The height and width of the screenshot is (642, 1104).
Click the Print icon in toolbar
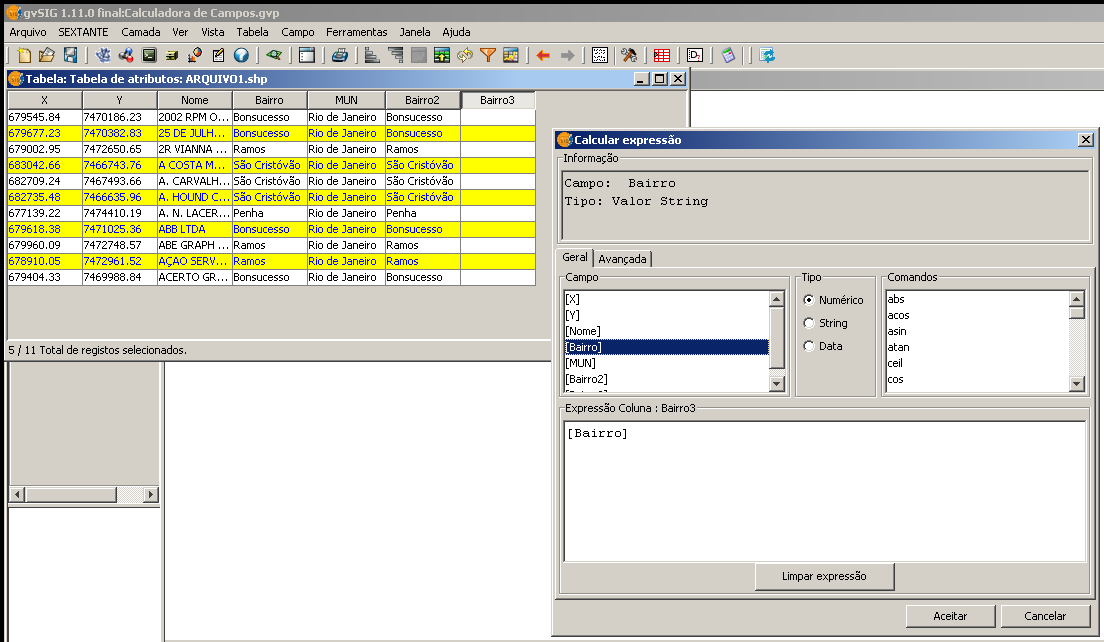click(340, 56)
